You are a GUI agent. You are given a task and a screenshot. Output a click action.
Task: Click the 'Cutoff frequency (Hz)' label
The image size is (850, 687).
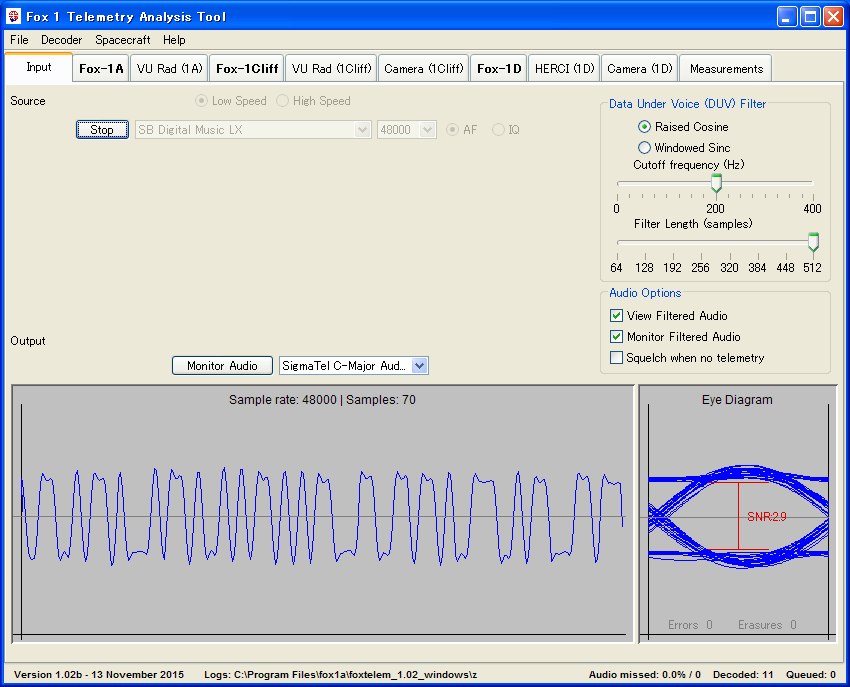(x=688, y=165)
